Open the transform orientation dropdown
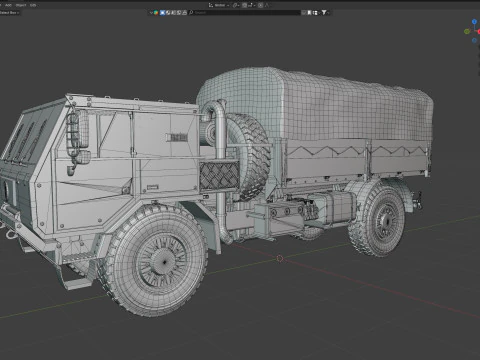This screenshot has height=360, width=480. coord(219,5)
